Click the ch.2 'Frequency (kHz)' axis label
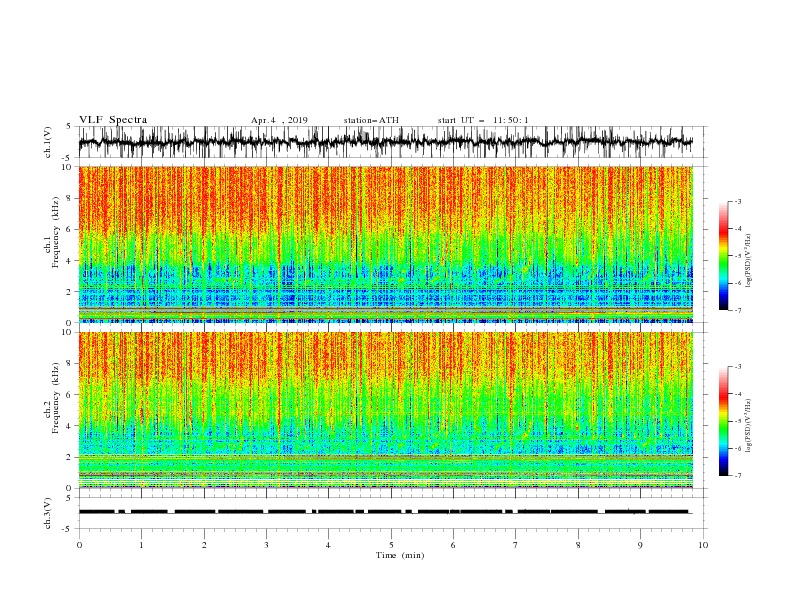This screenshot has height=612, width=792. click(56, 398)
